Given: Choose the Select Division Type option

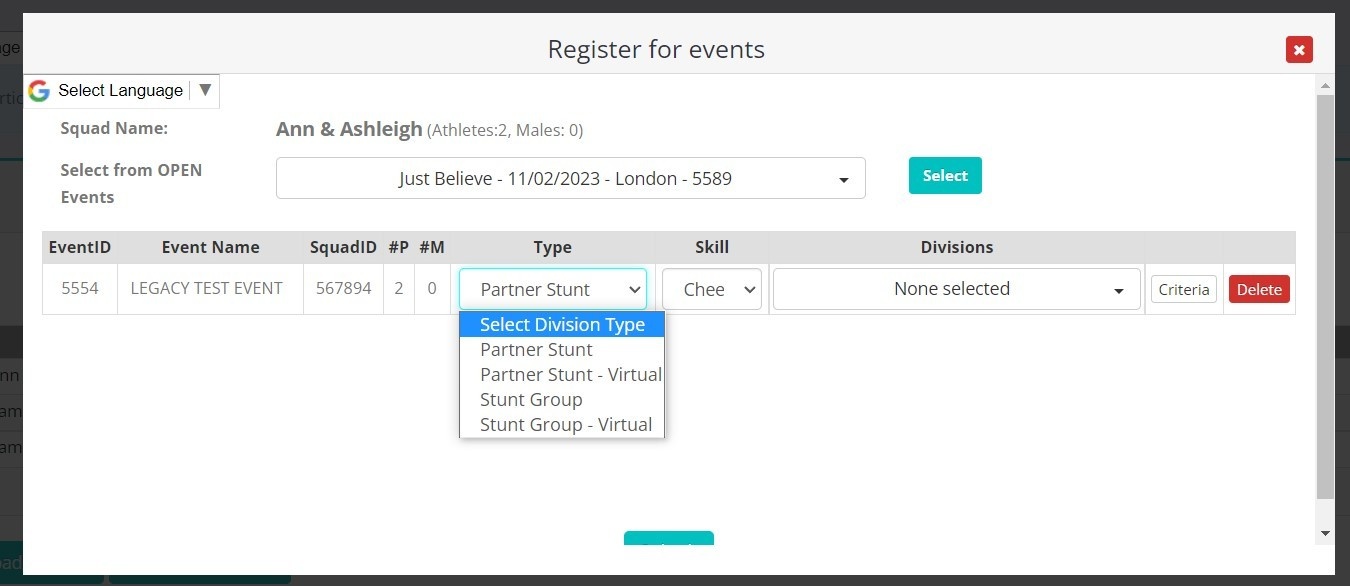Looking at the screenshot, I should (x=562, y=324).
